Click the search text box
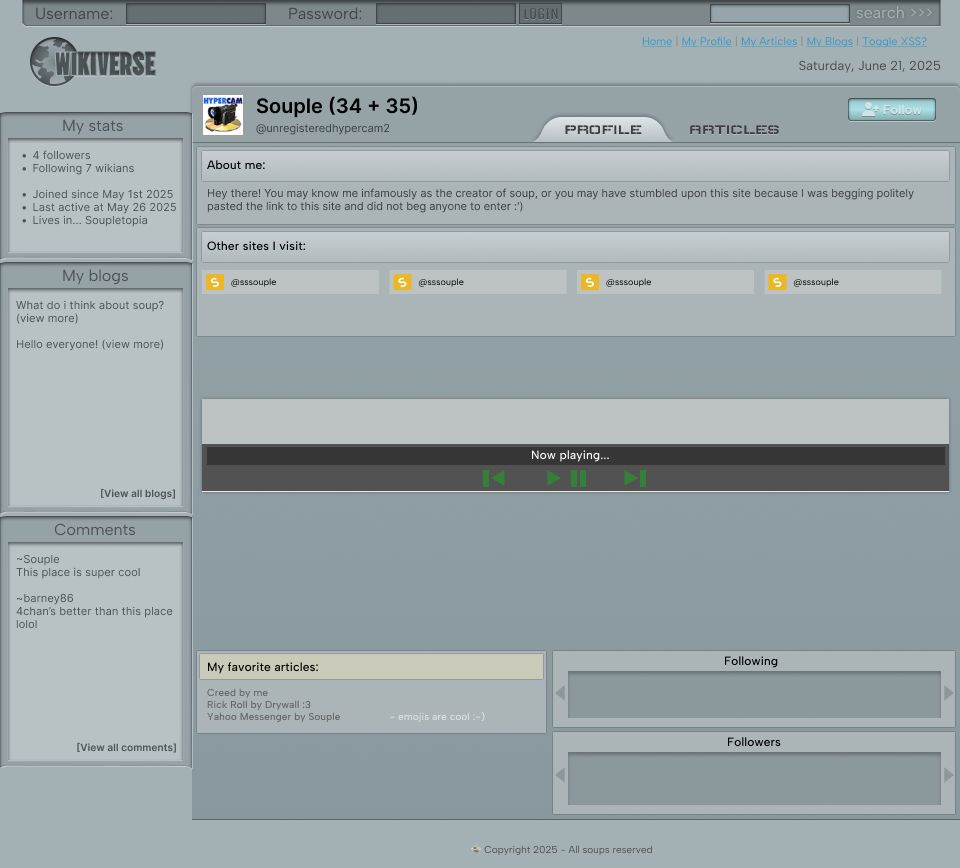 [779, 13]
